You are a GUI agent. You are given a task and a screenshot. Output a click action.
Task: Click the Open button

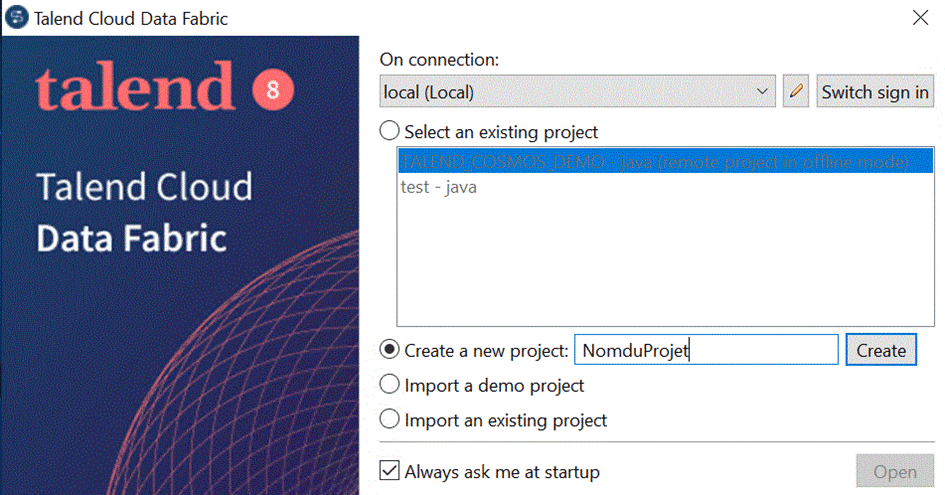pyautogui.click(x=895, y=471)
